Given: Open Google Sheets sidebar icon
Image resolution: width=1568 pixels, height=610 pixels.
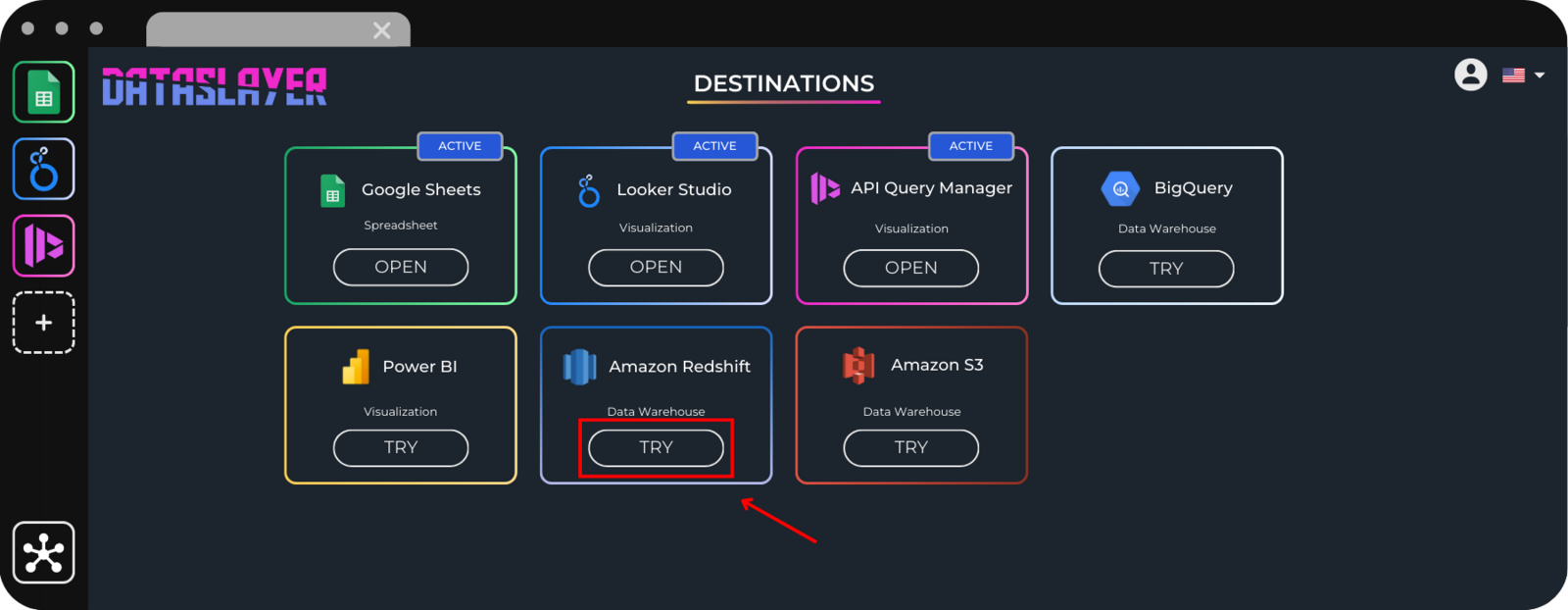Looking at the screenshot, I should tap(43, 92).
